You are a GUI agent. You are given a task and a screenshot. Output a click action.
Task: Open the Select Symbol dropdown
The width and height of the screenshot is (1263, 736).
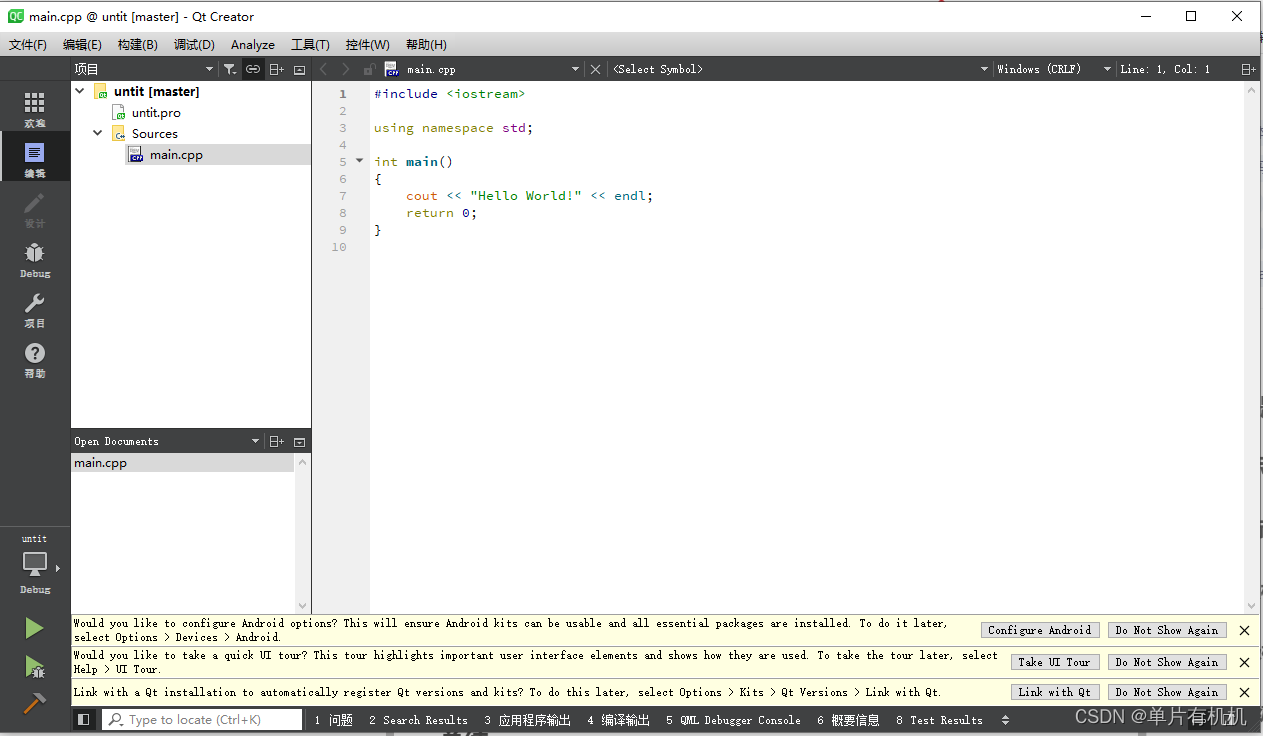click(800, 69)
